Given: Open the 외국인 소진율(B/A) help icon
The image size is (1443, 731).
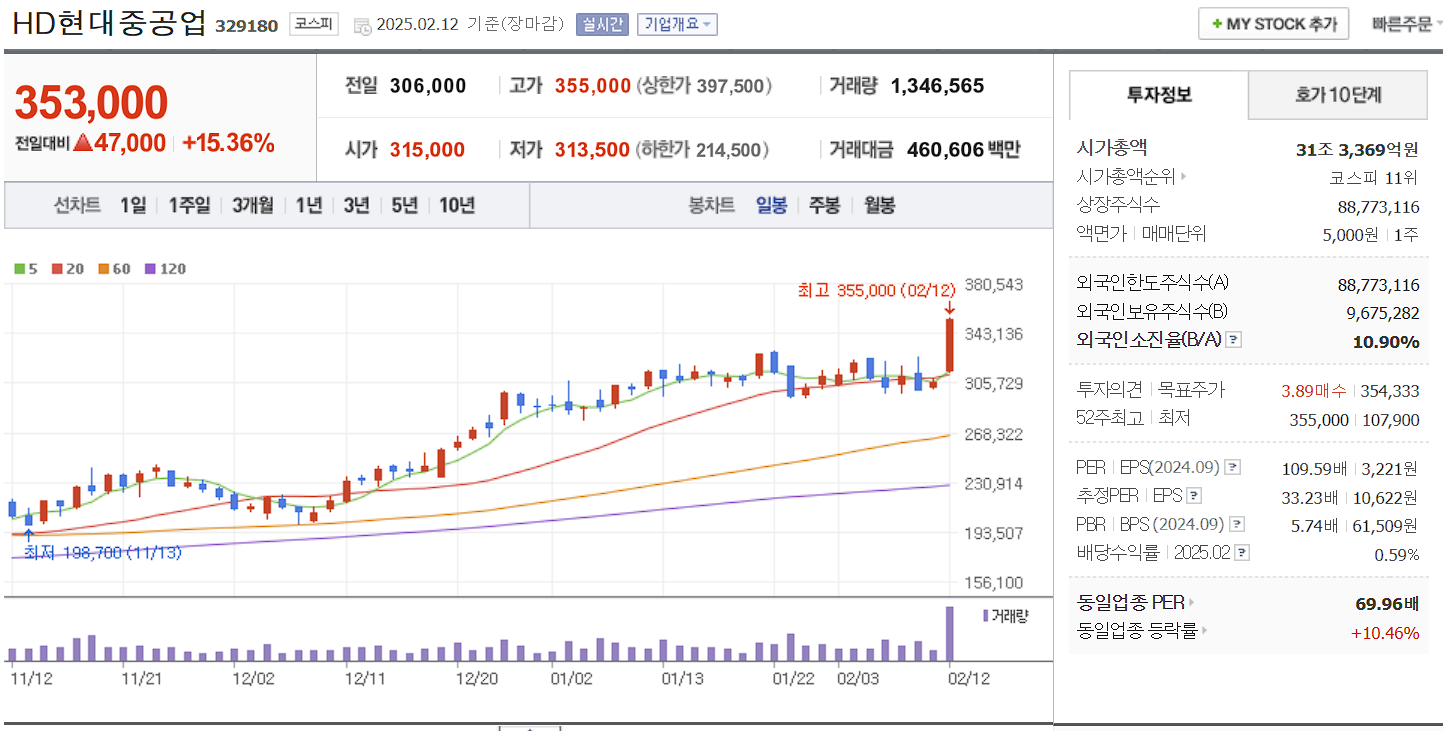Looking at the screenshot, I should point(1233,340).
